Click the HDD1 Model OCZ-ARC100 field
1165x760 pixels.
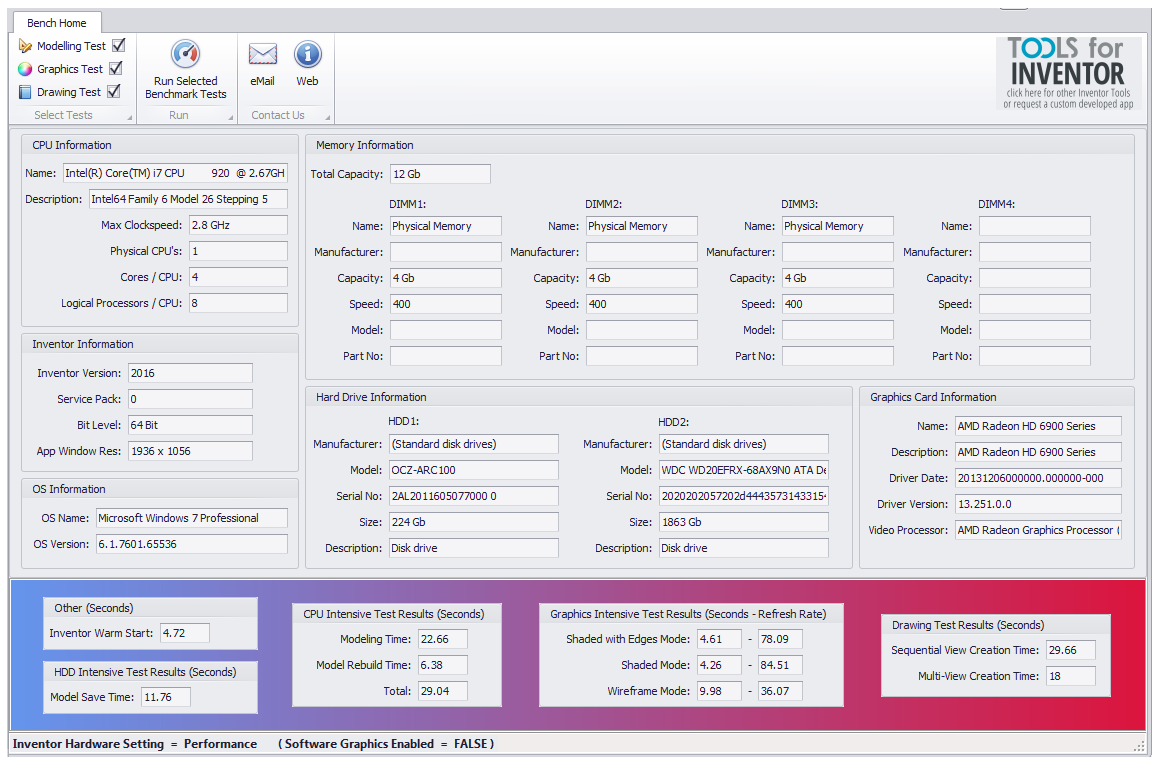[x=474, y=470]
